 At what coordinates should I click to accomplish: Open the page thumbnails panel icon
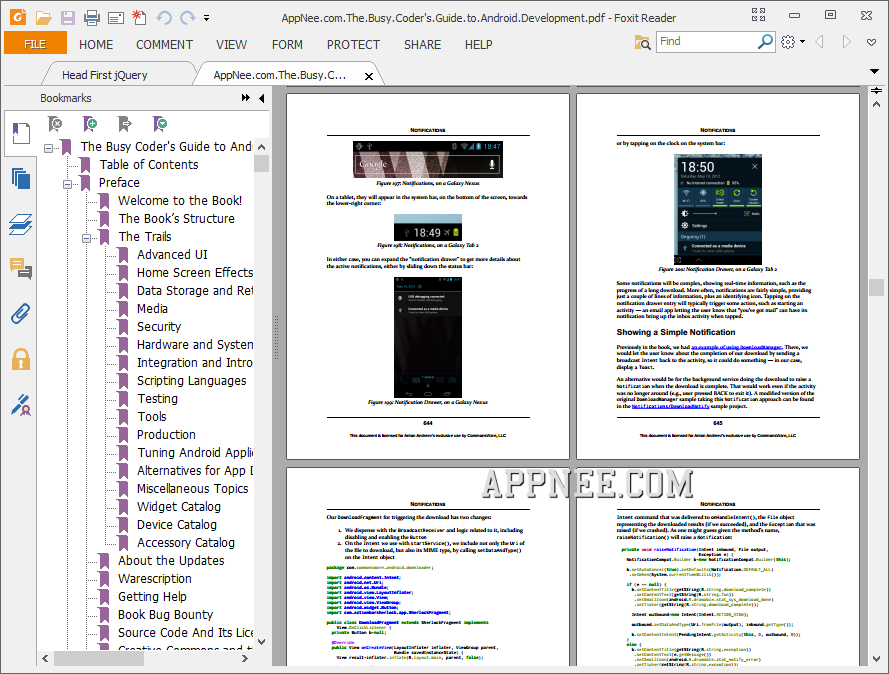(21, 179)
